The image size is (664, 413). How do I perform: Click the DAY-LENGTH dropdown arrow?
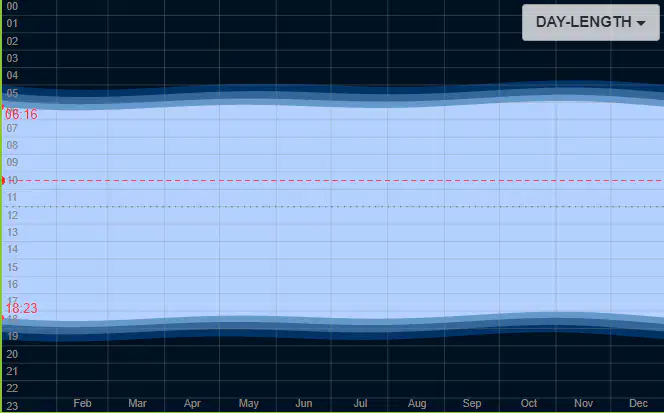(x=641, y=23)
